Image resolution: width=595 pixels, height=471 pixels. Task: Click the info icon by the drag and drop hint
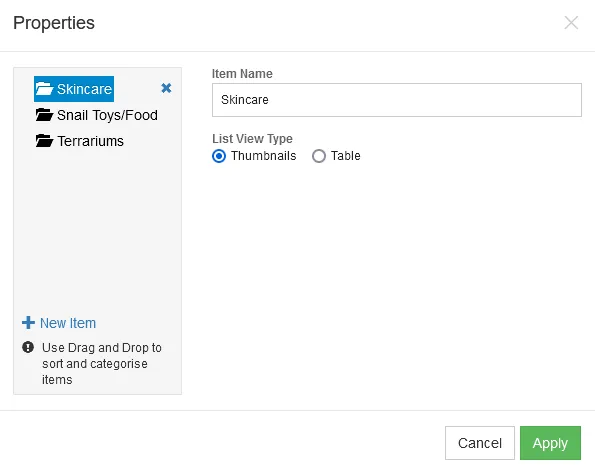pyautogui.click(x=28, y=347)
